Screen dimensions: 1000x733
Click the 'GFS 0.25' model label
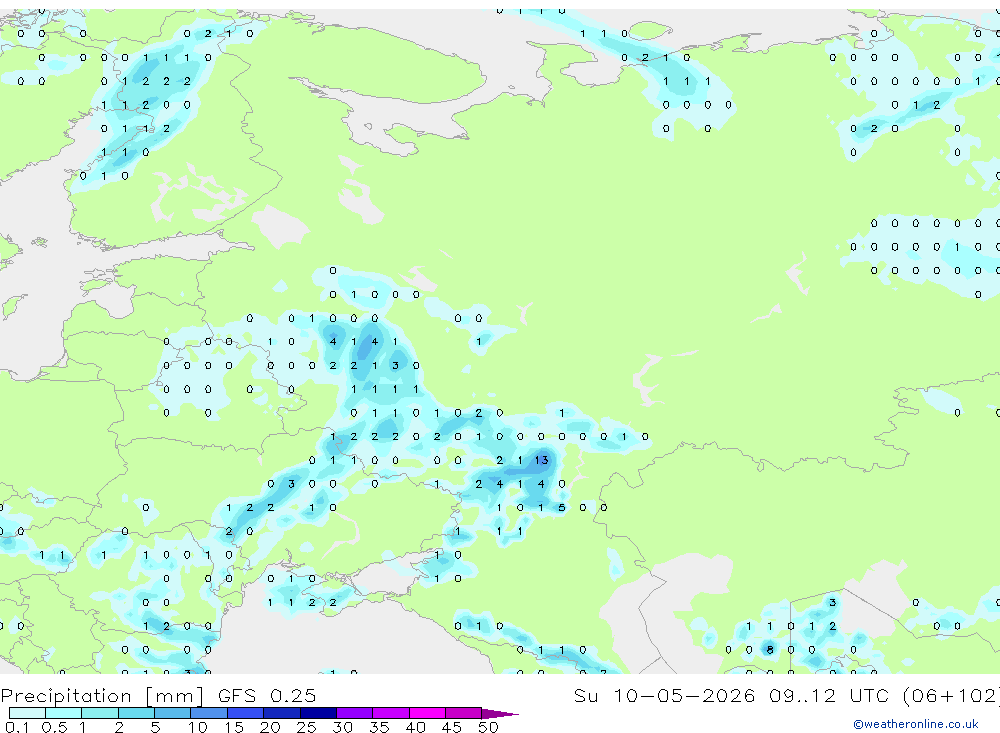coord(267,696)
